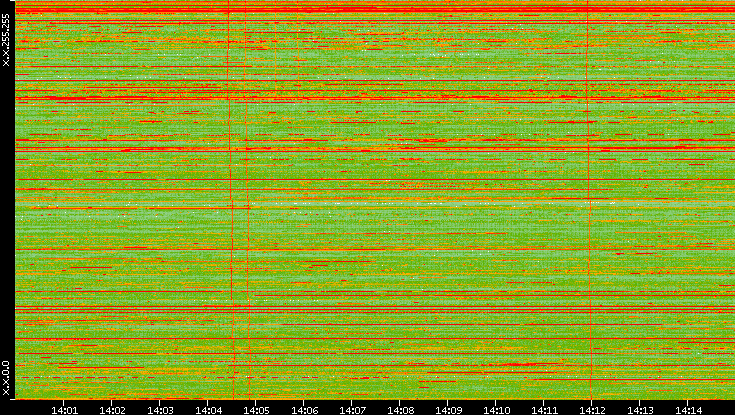The image size is (735, 415).
Task: Click the x.x.255.255 axis label
Action: [x=6, y=40]
